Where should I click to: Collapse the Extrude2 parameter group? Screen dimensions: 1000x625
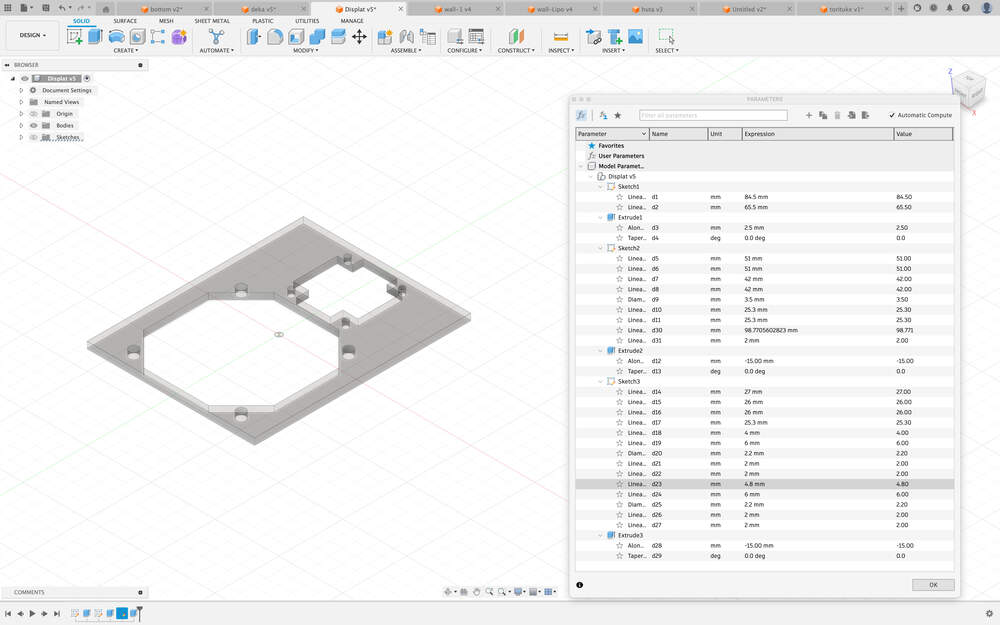pos(600,351)
